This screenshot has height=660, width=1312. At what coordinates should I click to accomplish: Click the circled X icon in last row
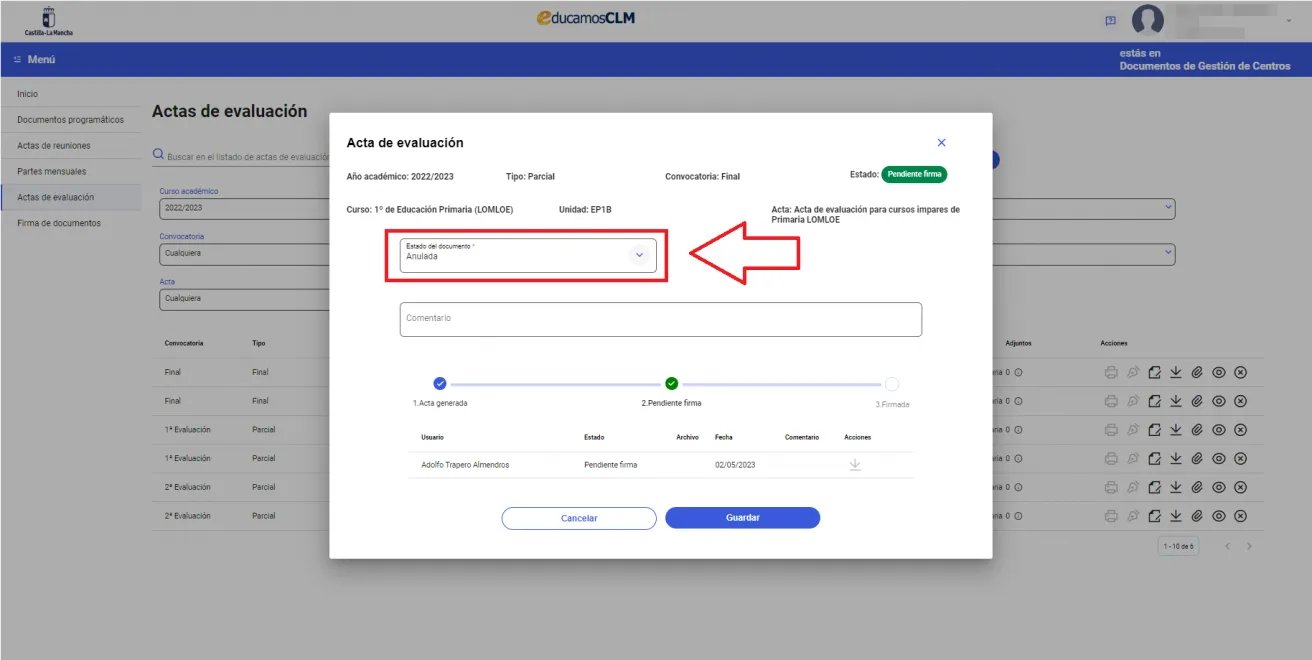1241,516
